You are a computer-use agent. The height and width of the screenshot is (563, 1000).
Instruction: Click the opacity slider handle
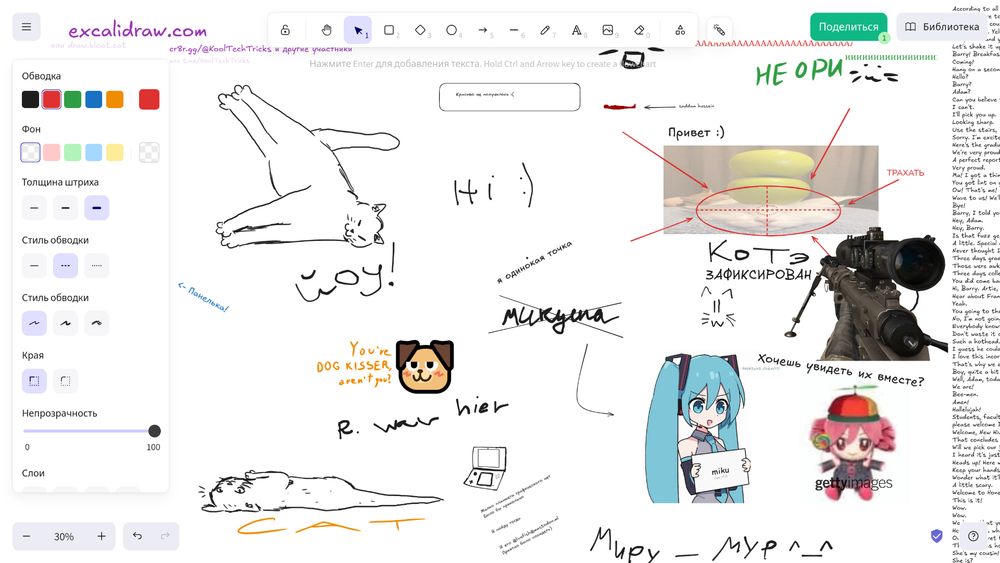click(x=154, y=431)
